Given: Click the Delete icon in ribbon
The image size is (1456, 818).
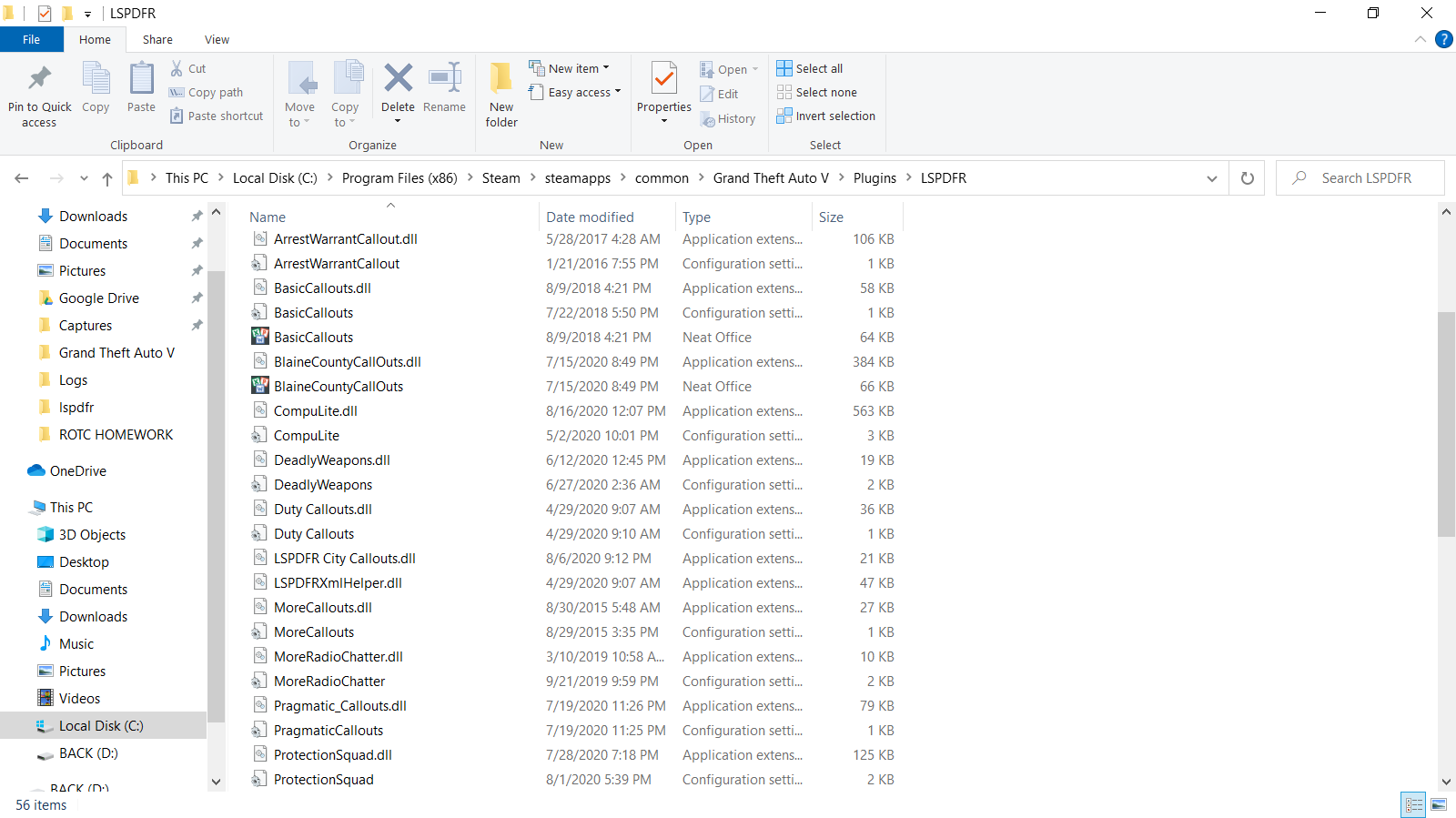Looking at the screenshot, I should [398, 80].
